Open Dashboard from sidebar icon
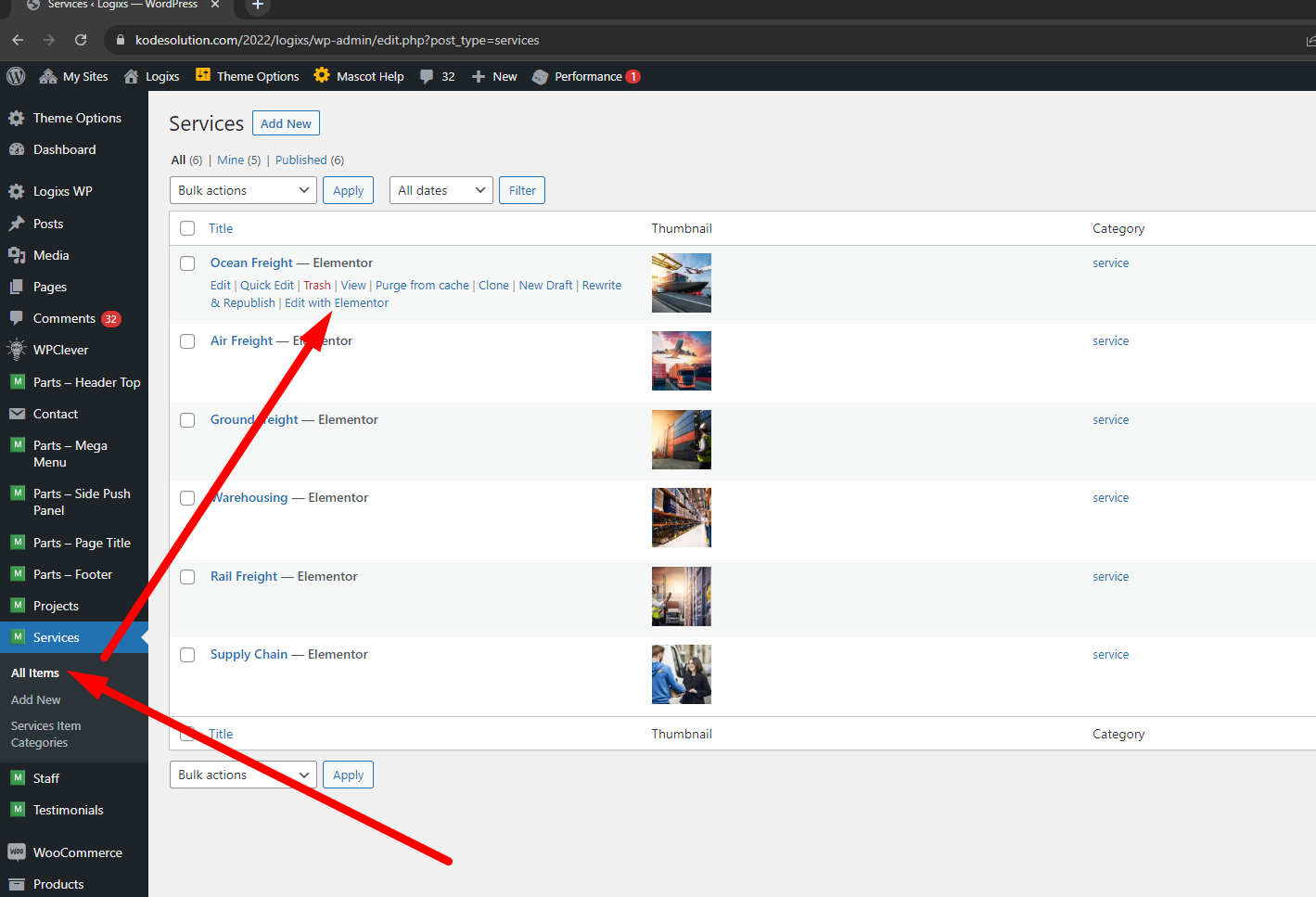This screenshot has width=1316, height=897. click(x=17, y=149)
